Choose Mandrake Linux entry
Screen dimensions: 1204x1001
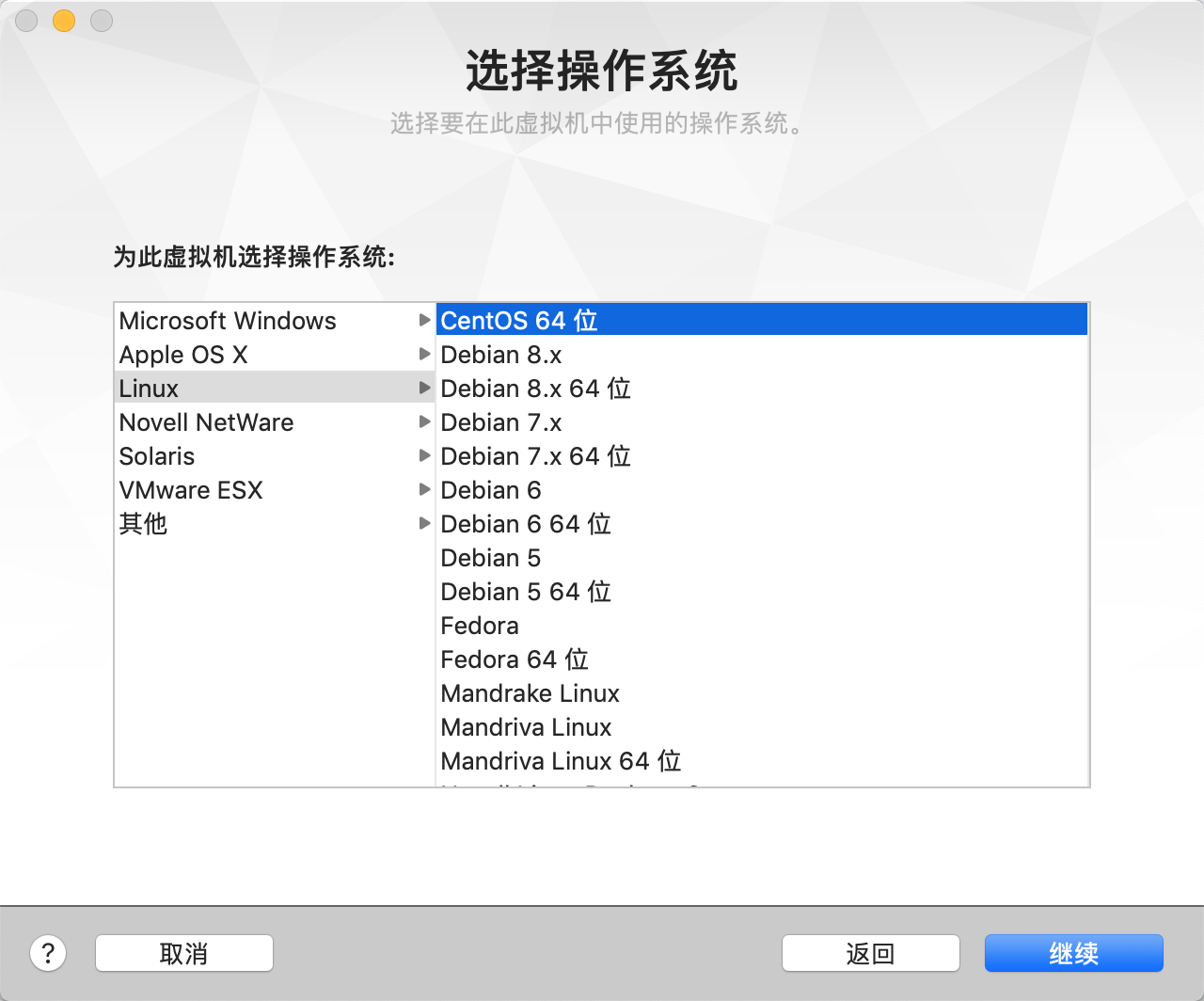coord(762,693)
